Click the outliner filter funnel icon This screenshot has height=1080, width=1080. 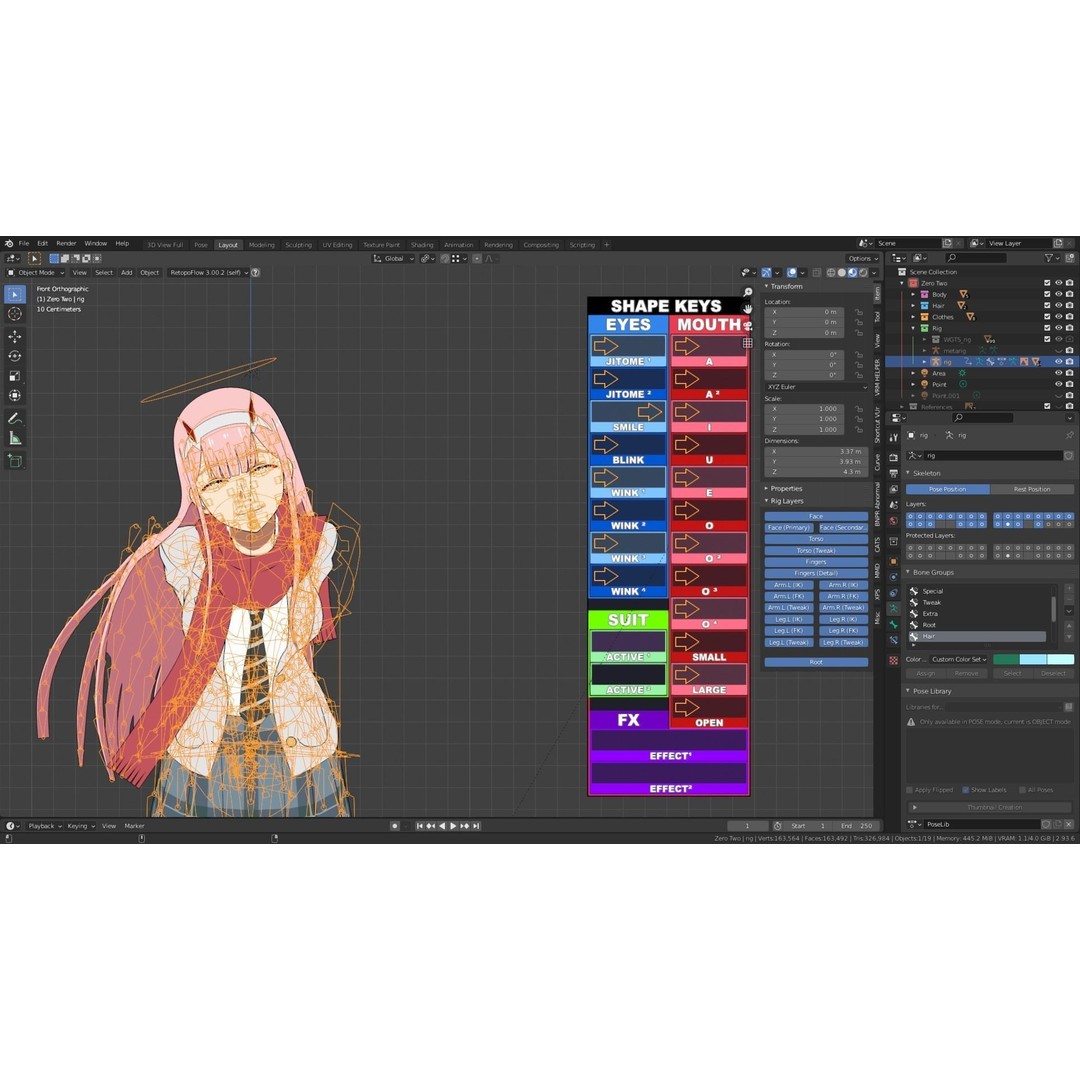tap(1049, 258)
